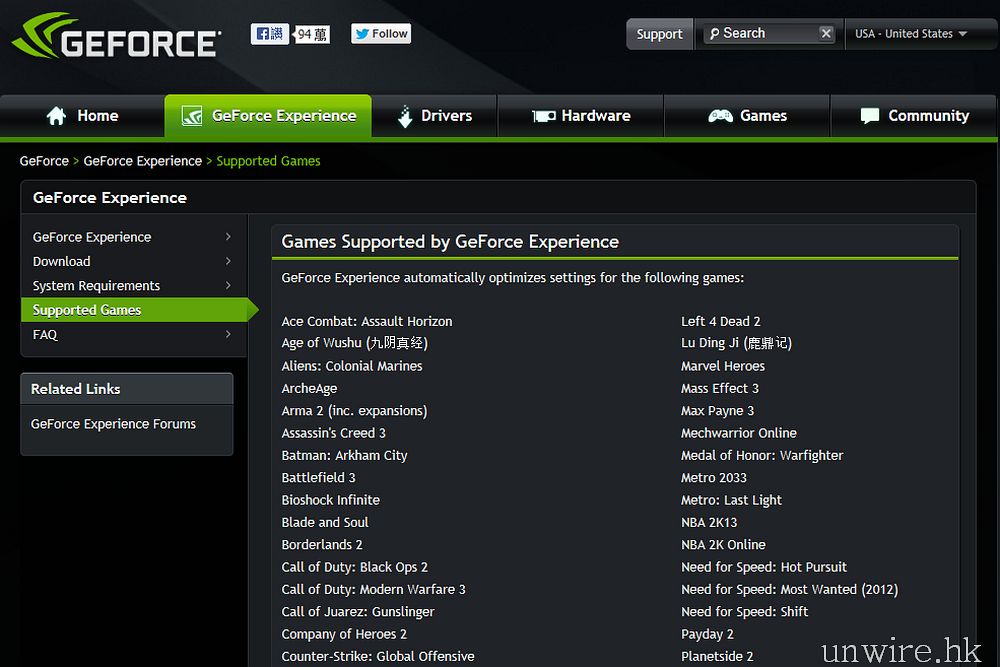Image resolution: width=1000 pixels, height=667 pixels.
Task: Expand the Download sidebar arrow
Action: 228,261
